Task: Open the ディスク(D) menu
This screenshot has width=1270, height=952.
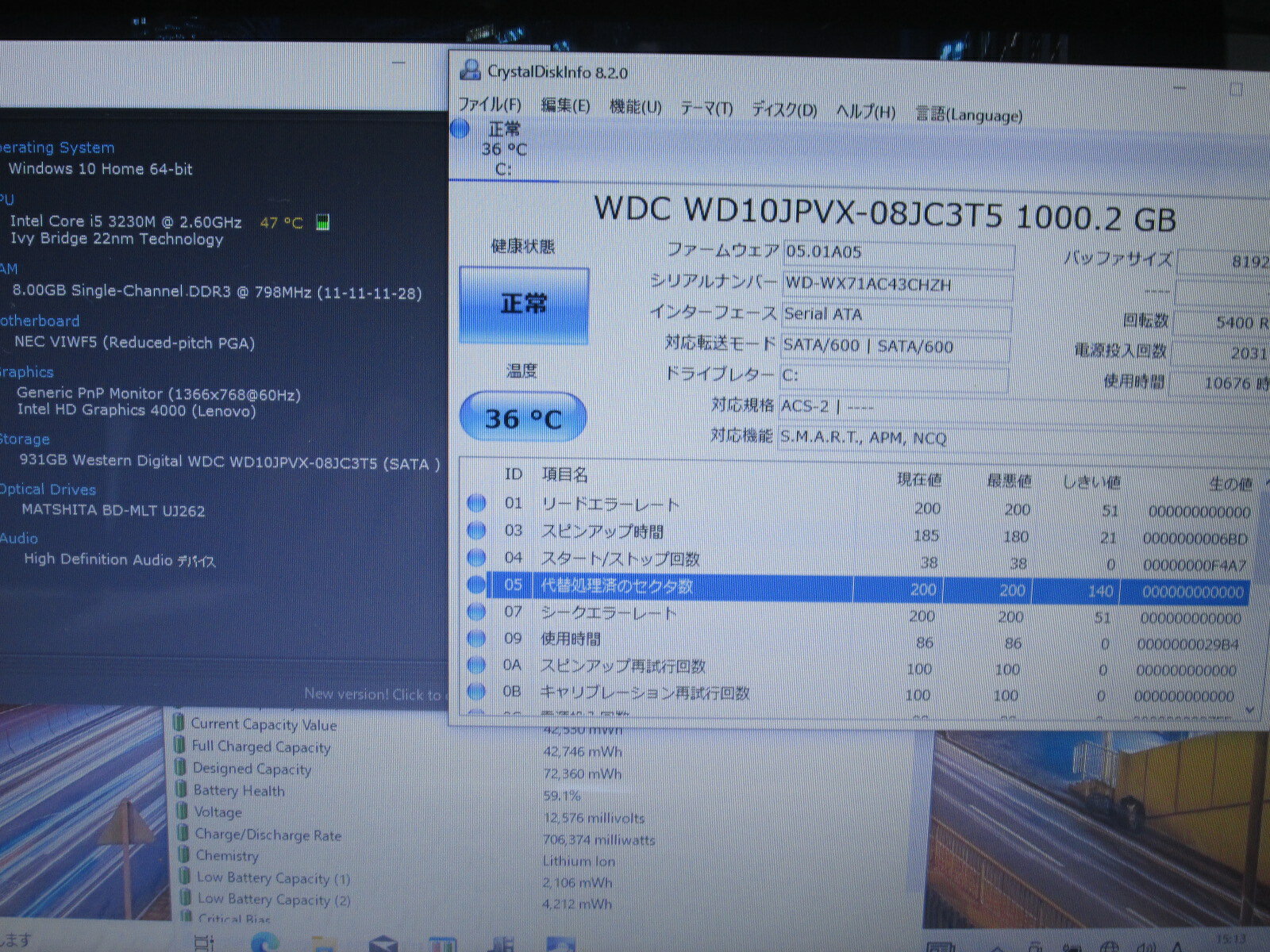Action: coord(784,110)
